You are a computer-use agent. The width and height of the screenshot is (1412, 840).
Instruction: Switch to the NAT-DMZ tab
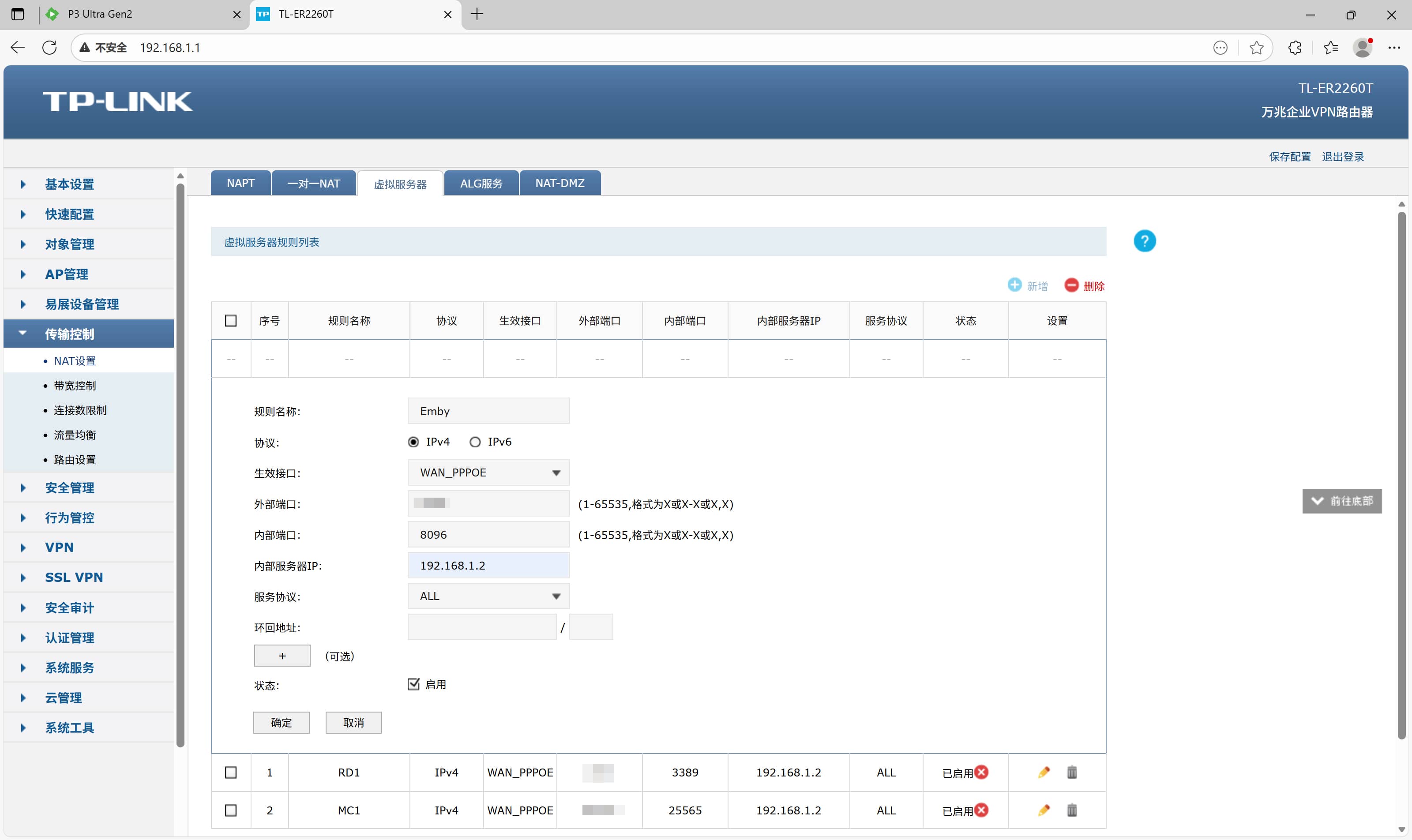click(560, 184)
